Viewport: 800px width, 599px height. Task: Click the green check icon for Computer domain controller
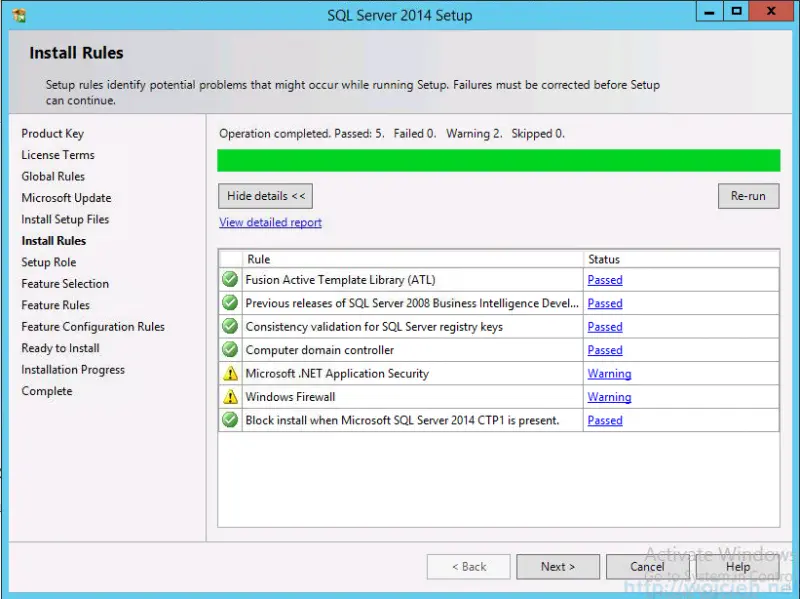point(229,350)
